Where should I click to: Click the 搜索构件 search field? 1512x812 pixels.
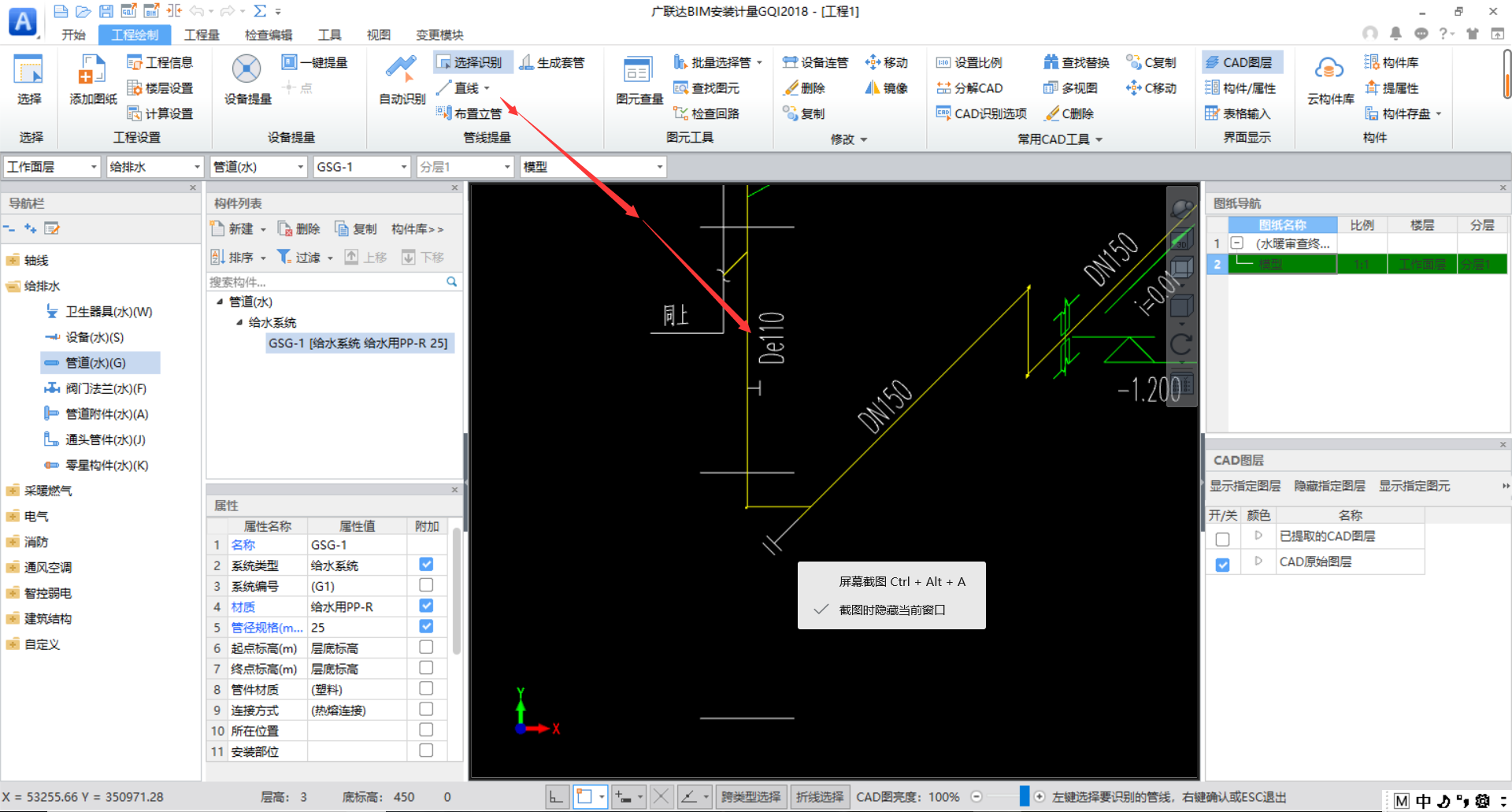tap(334, 282)
